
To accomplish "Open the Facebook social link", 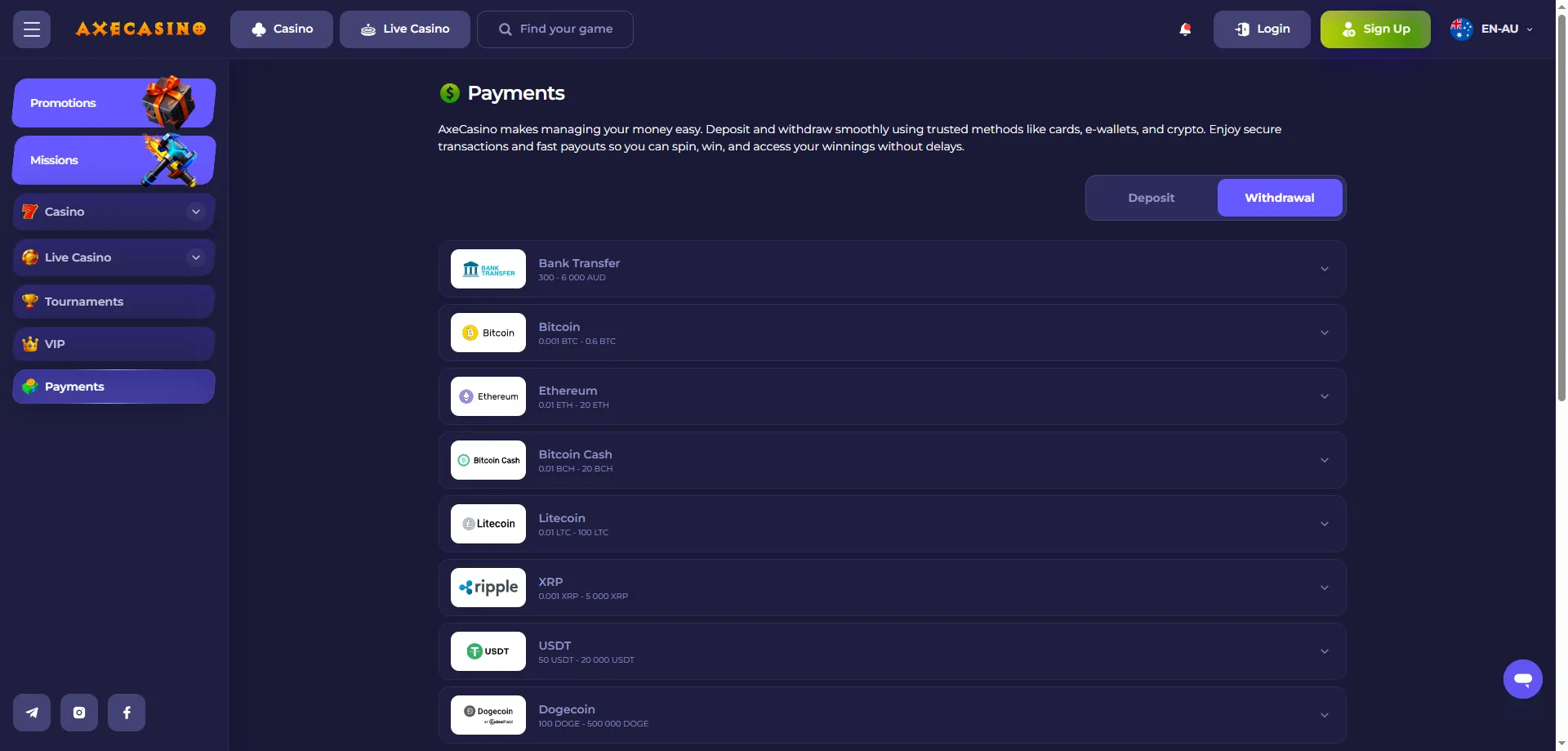I will click(127, 713).
